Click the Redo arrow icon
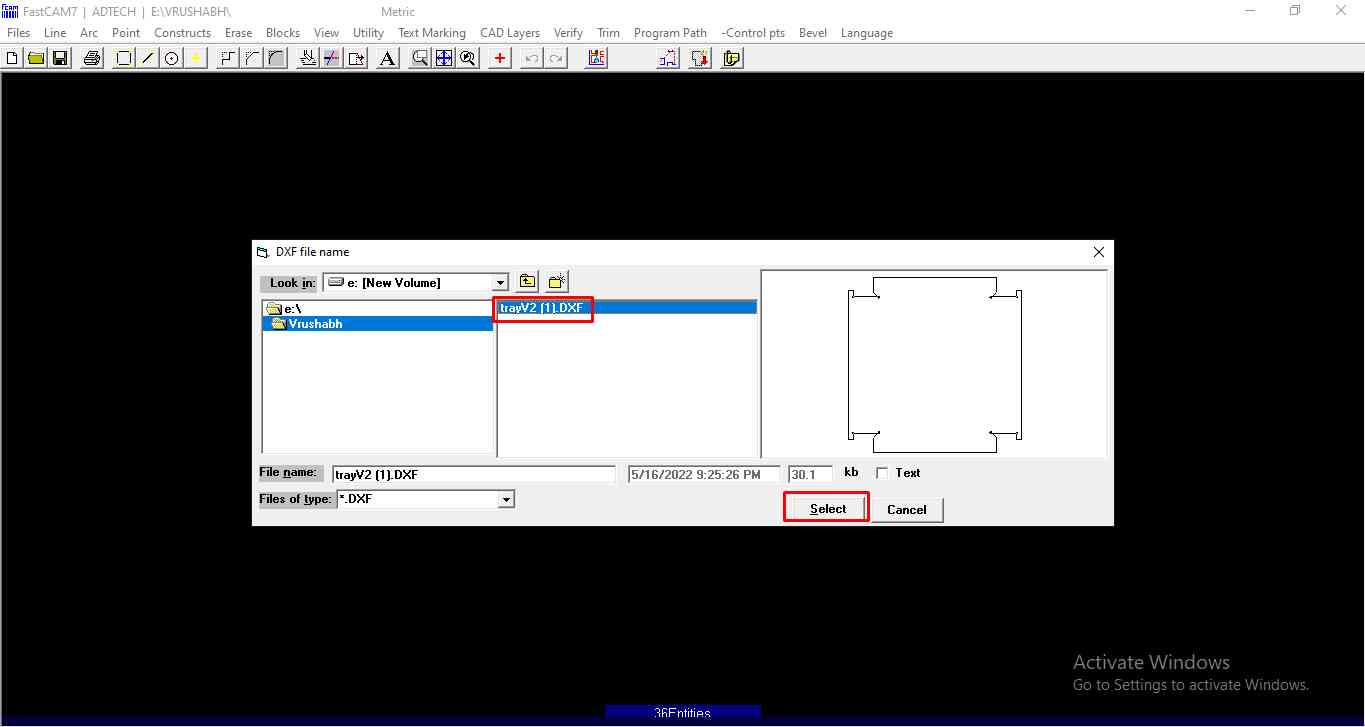 tap(556, 58)
